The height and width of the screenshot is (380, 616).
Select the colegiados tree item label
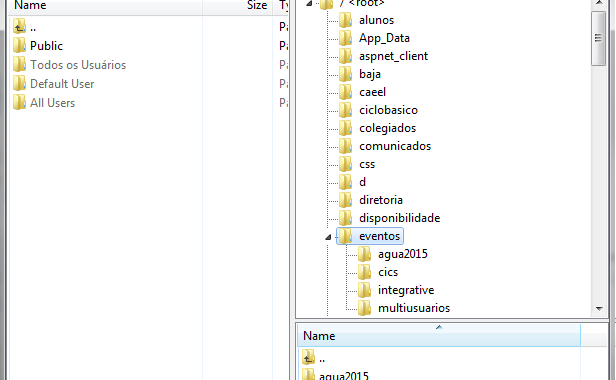(387, 128)
